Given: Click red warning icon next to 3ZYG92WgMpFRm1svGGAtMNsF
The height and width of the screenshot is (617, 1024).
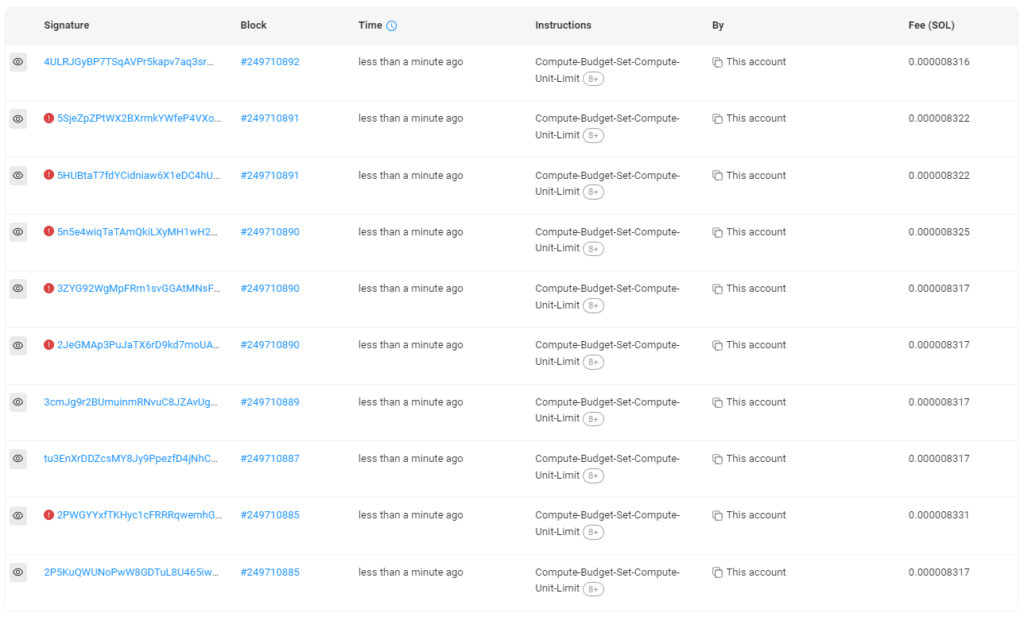Looking at the screenshot, I should pyautogui.click(x=49, y=288).
